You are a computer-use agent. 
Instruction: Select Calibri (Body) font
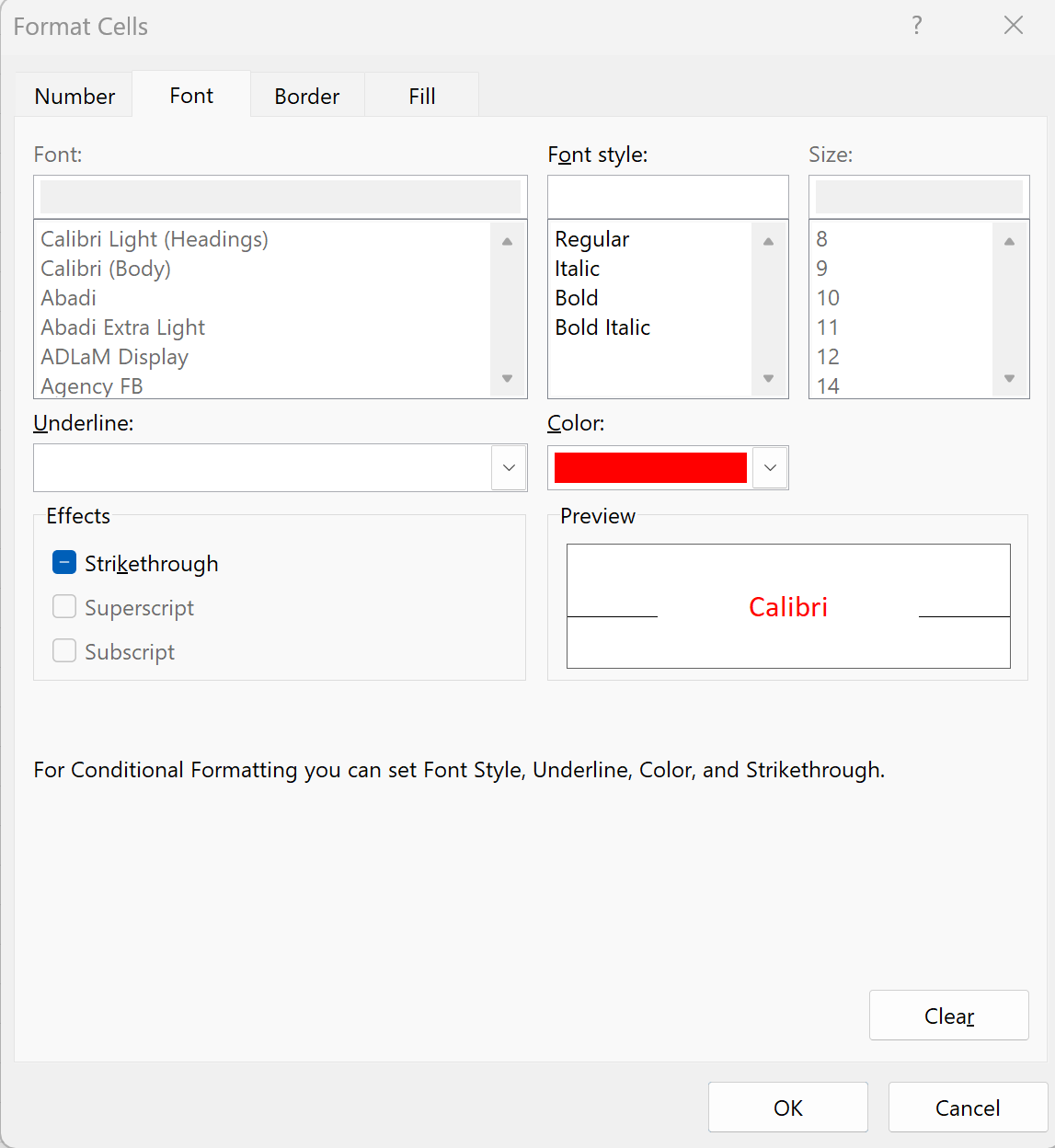(106, 269)
